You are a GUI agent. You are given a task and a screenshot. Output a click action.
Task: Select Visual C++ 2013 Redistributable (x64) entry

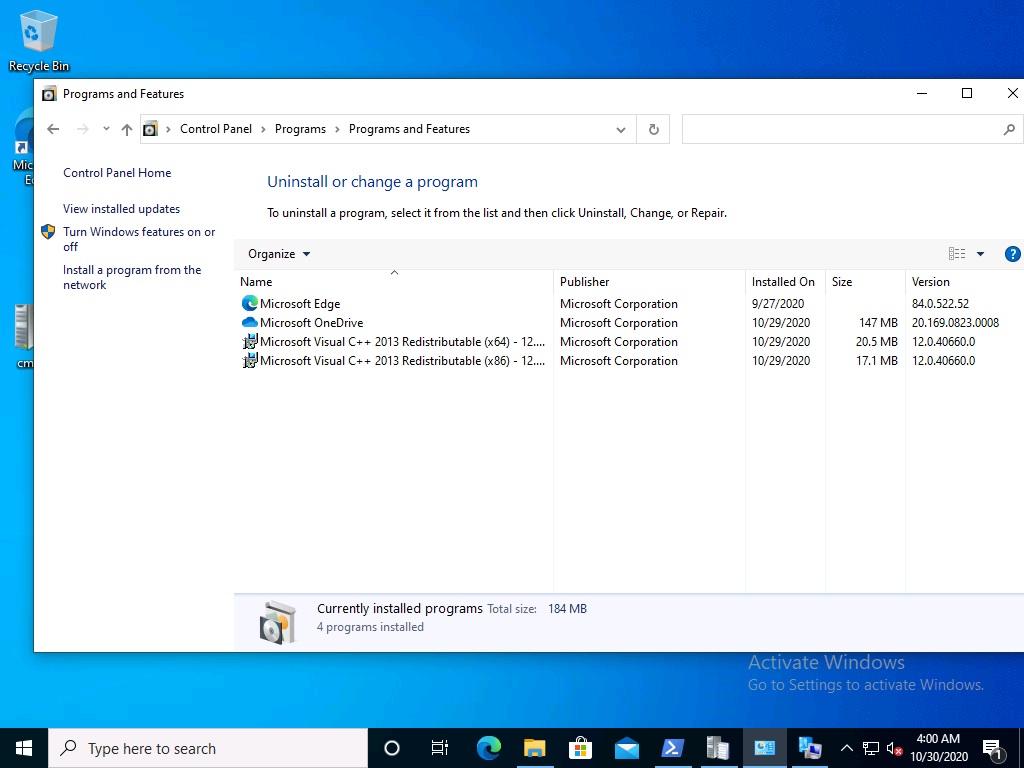(630, 342)
